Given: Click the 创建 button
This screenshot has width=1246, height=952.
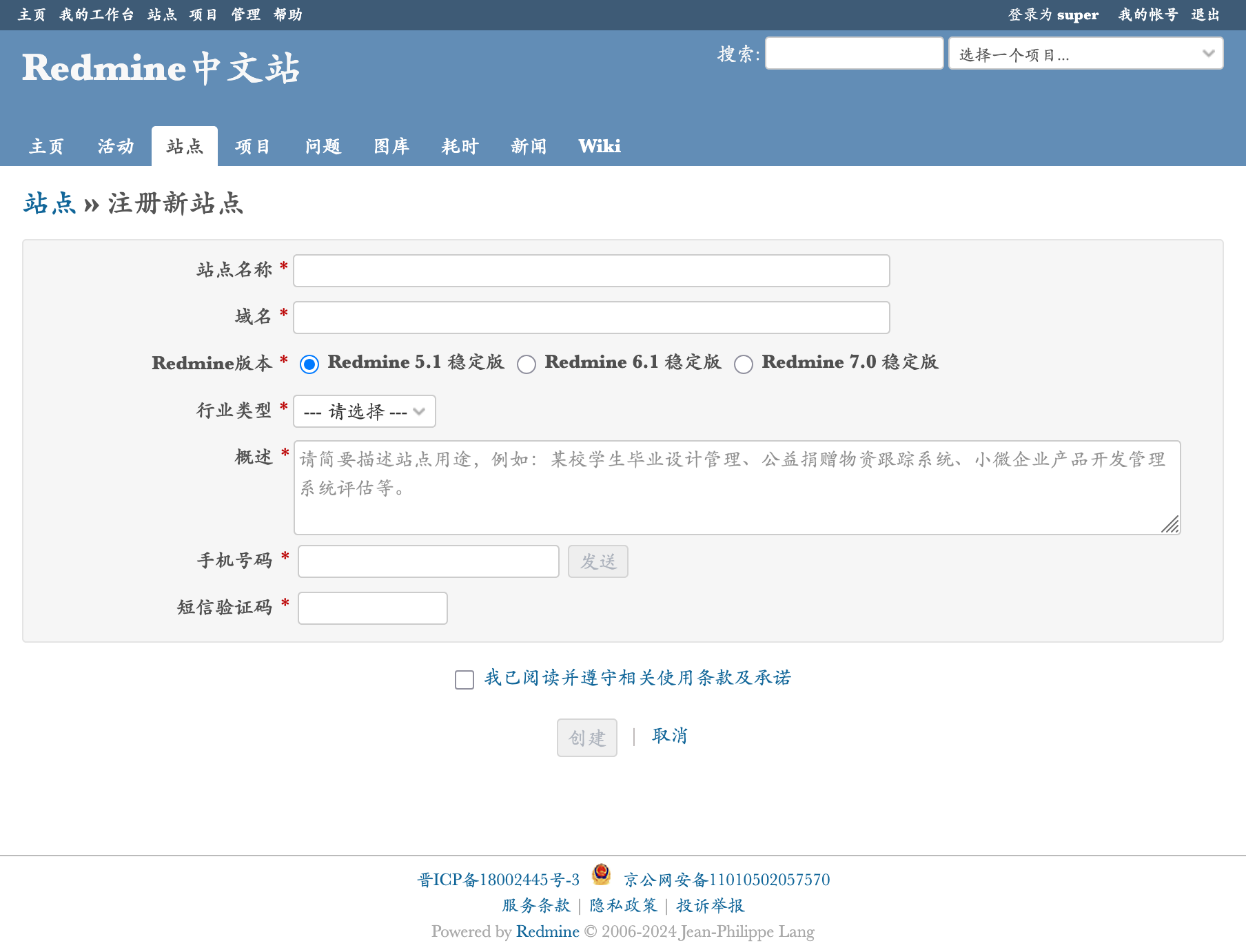Looking at the screenshot, I should point(587,738).
